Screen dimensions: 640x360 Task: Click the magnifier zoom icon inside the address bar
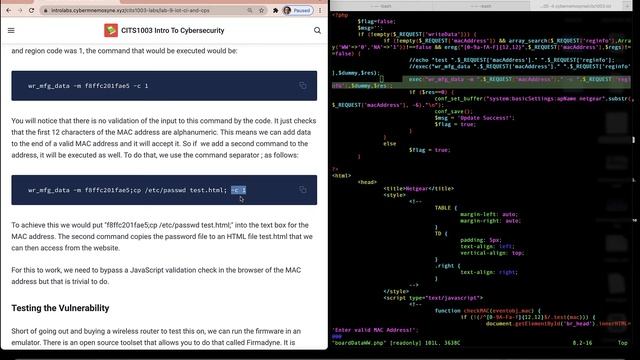pyautogui.click(x=250, y=10)
